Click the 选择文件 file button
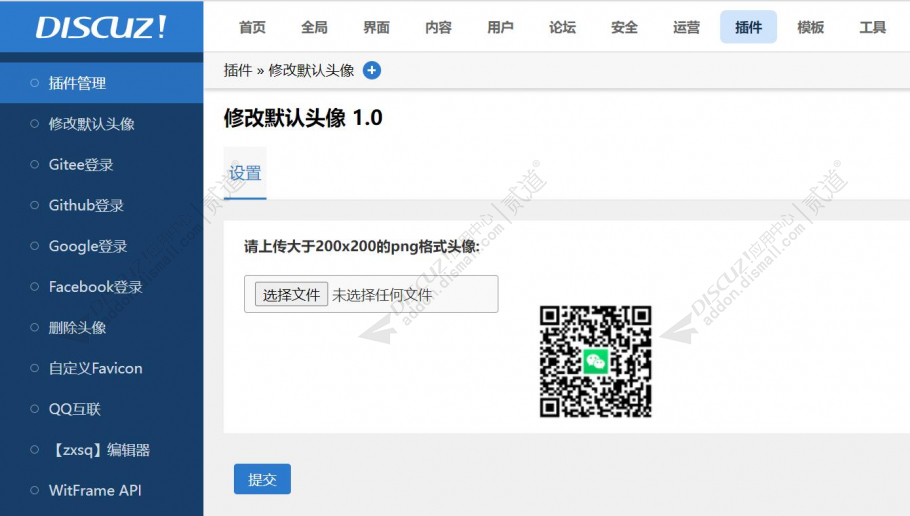Image resolution: width=910 pixels, height=516 pixels. click(291, 295)
